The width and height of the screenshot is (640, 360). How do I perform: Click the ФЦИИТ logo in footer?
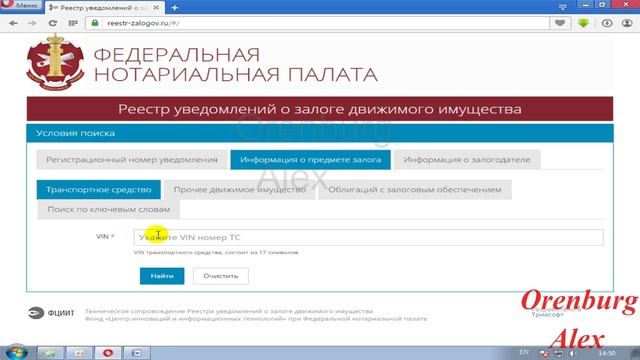tap(51, 313)
